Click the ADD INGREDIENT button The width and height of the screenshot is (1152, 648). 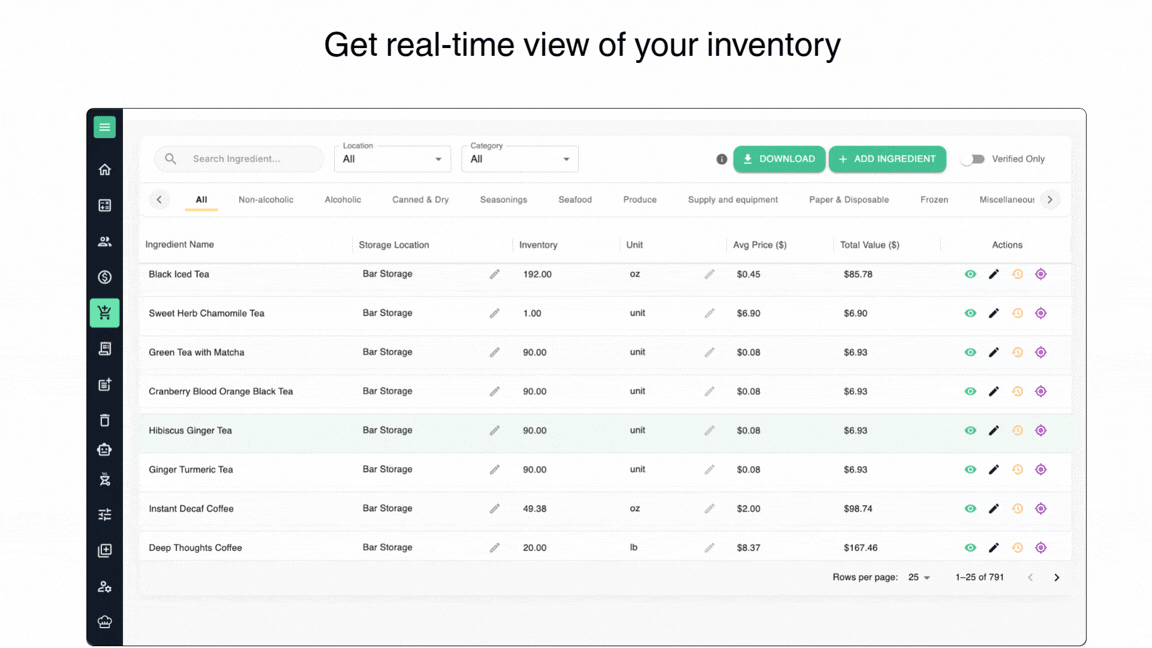(x=887, y=158)
